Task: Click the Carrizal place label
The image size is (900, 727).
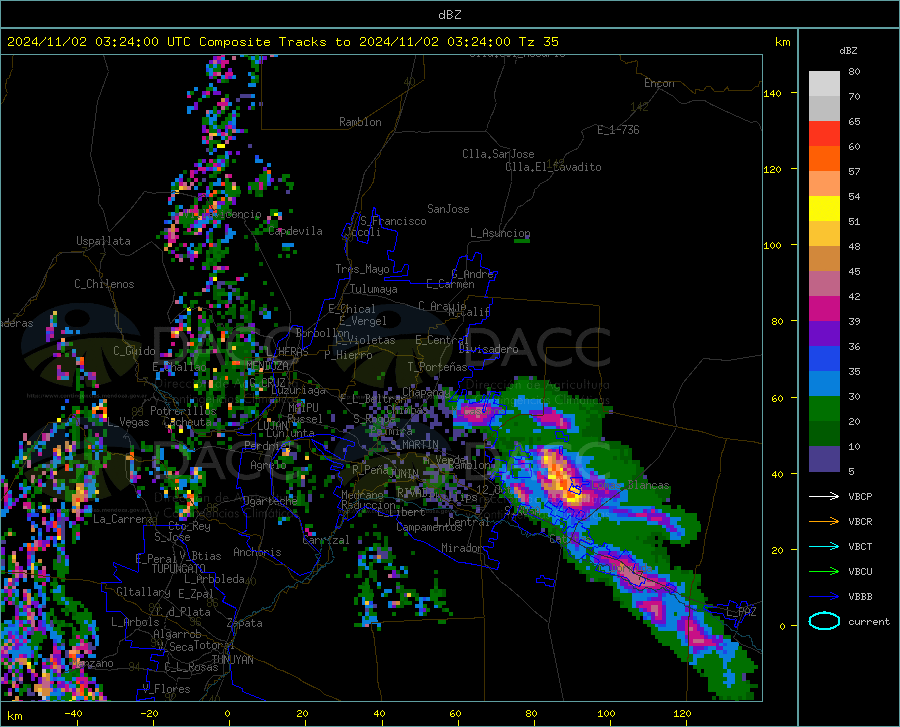Action: [325, 540]
